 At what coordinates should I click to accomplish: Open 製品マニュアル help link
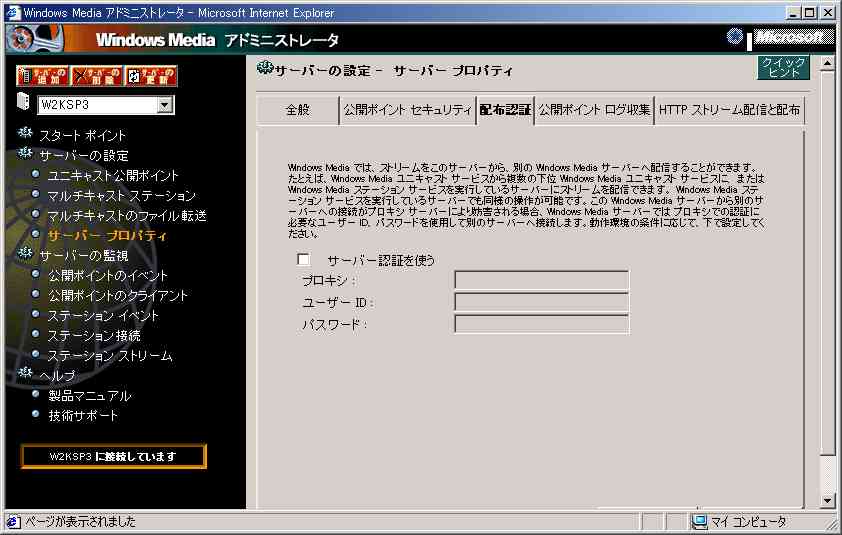pyautogui.click(x=89, y=396)
